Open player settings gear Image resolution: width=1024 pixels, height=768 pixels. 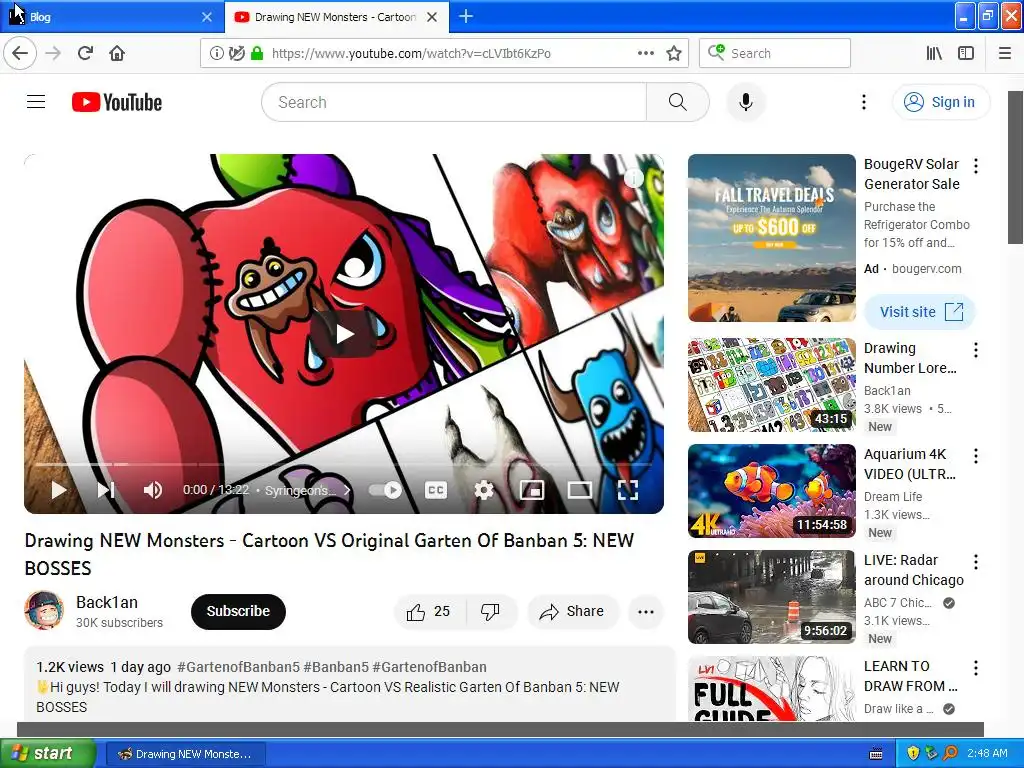(x=483, y=490)
